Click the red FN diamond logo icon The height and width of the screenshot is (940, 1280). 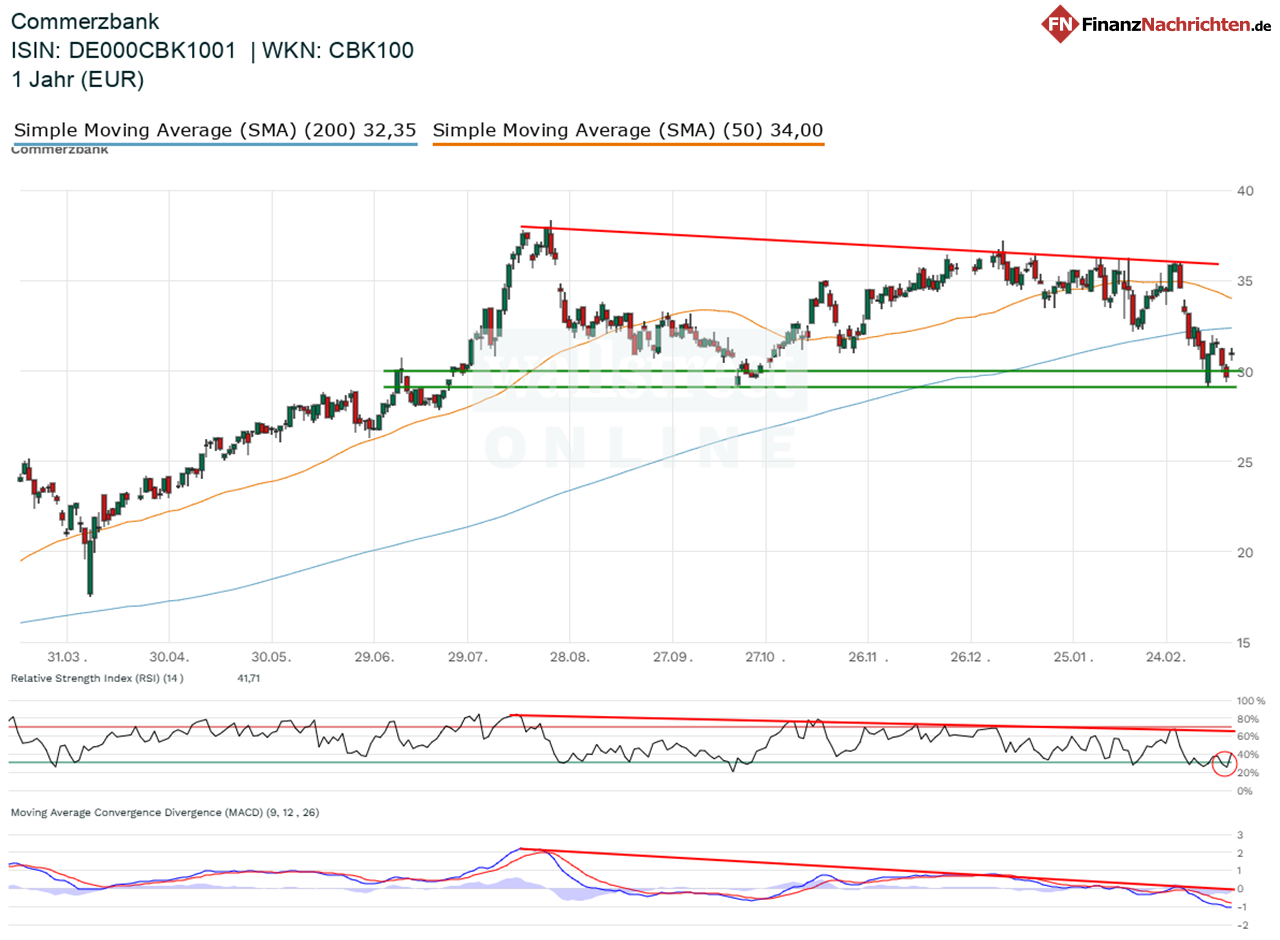pos(1059,24)
